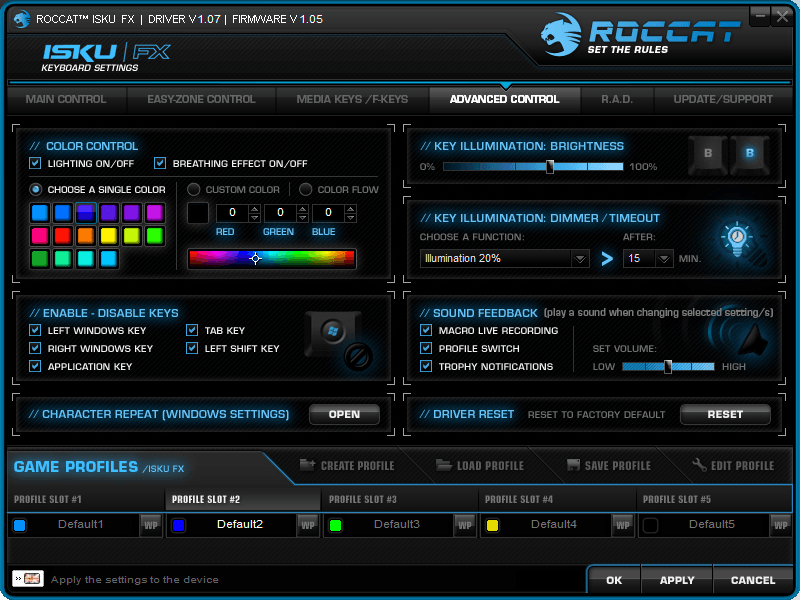The height and width of the screenshot is (600, 800).
Task: Toggle the Tab Key checkbox
Action: pyautogui.click(x=192, y=330)
